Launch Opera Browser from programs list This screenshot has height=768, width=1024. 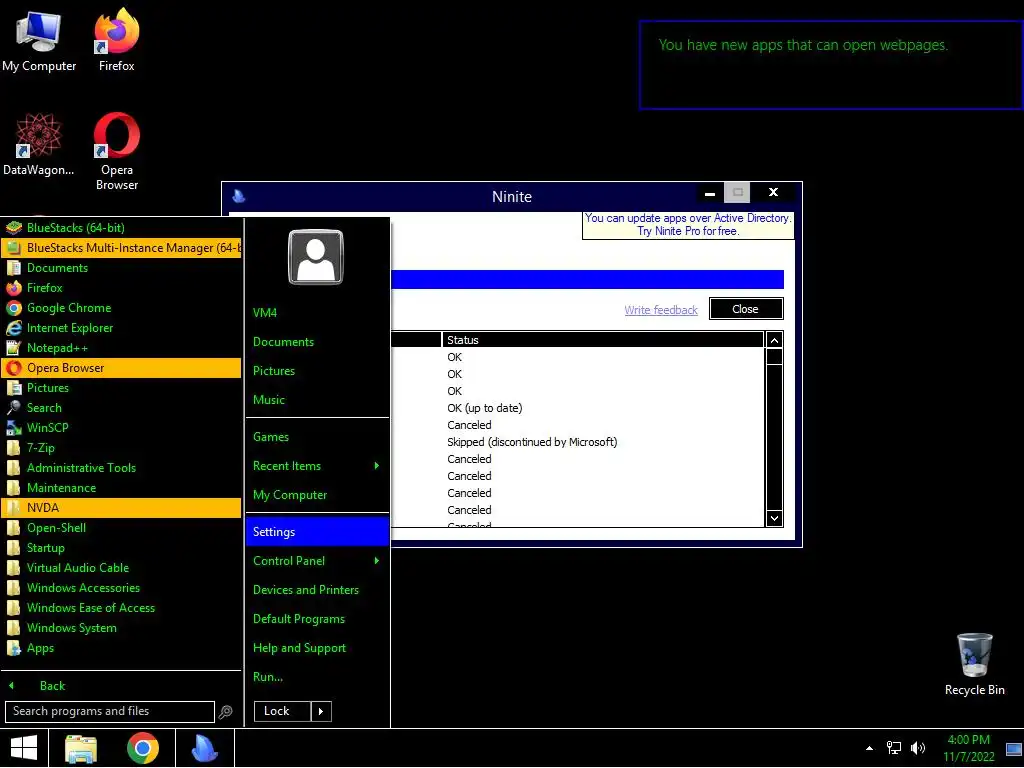(x=121, y=368)
